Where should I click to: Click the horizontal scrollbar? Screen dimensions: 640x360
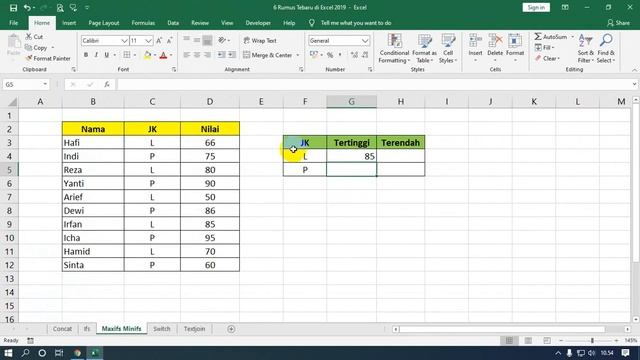pos(502,329)
